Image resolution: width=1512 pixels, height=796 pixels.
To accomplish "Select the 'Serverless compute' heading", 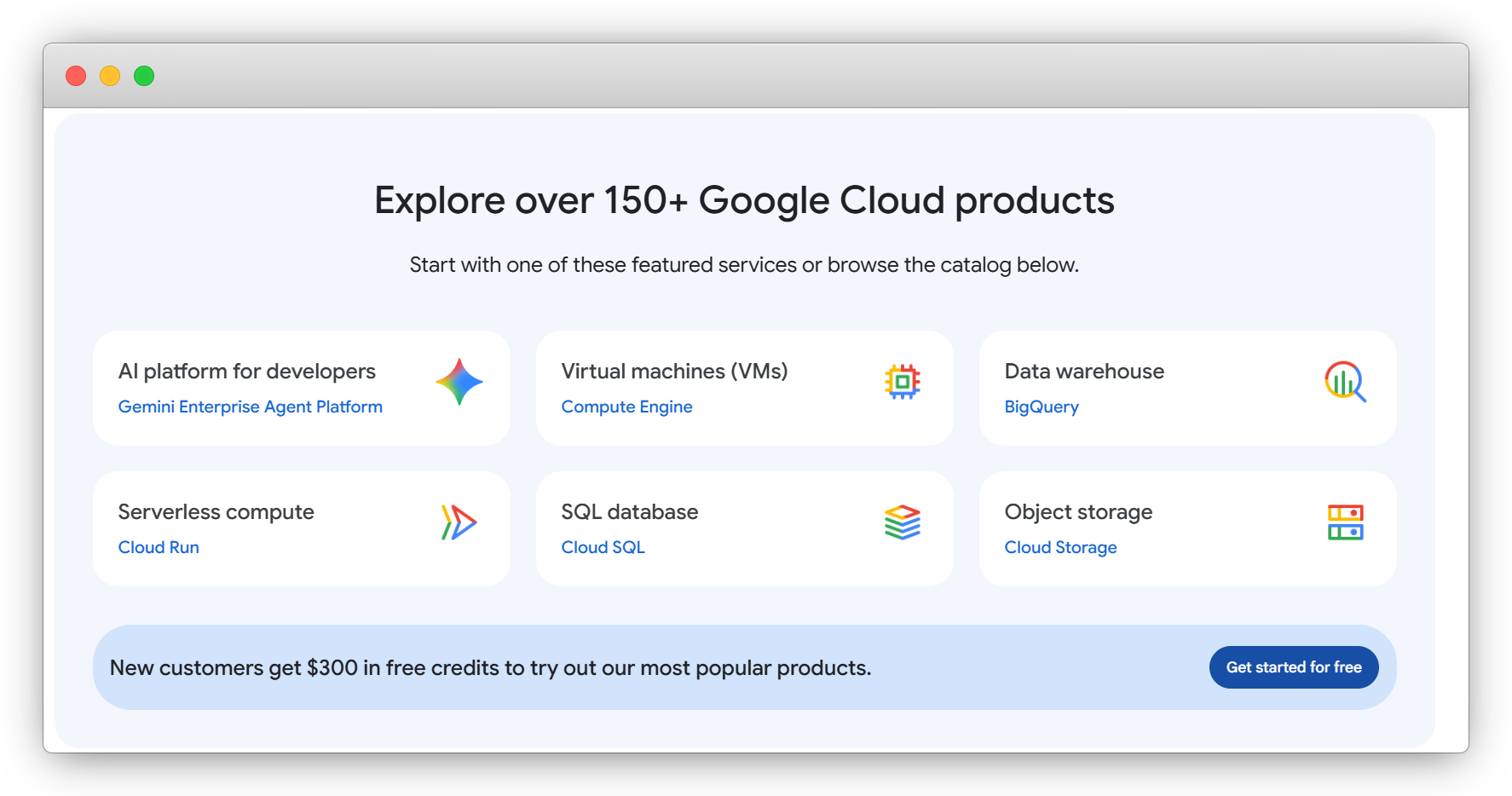I will [216, 512].
